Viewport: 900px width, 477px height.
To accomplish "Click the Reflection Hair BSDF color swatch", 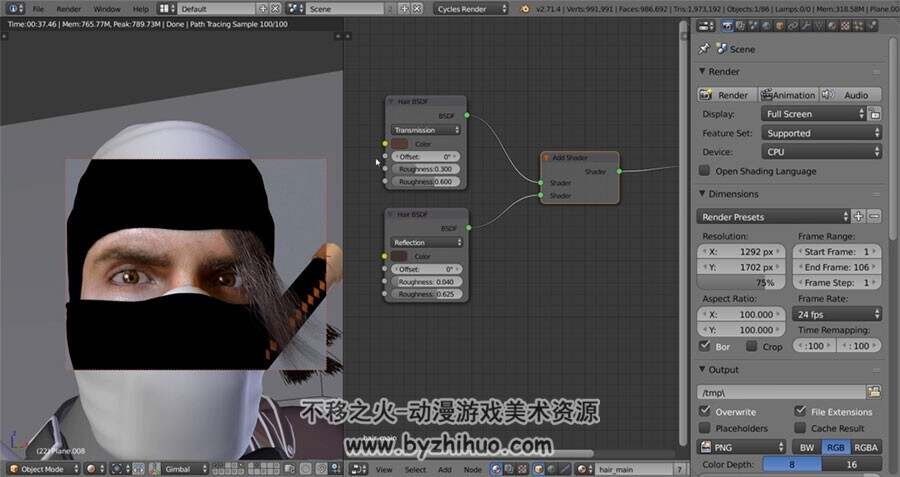I will pyautogui.click(x=399, y=256).
